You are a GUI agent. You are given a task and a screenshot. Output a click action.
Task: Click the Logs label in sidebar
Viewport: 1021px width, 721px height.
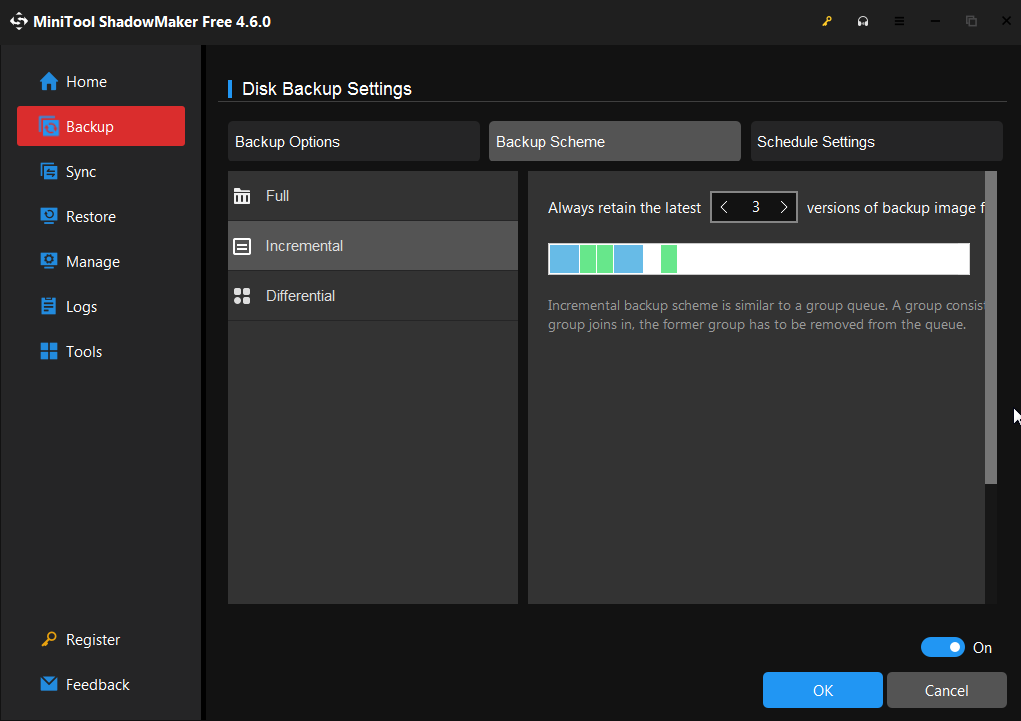(81, 306)
